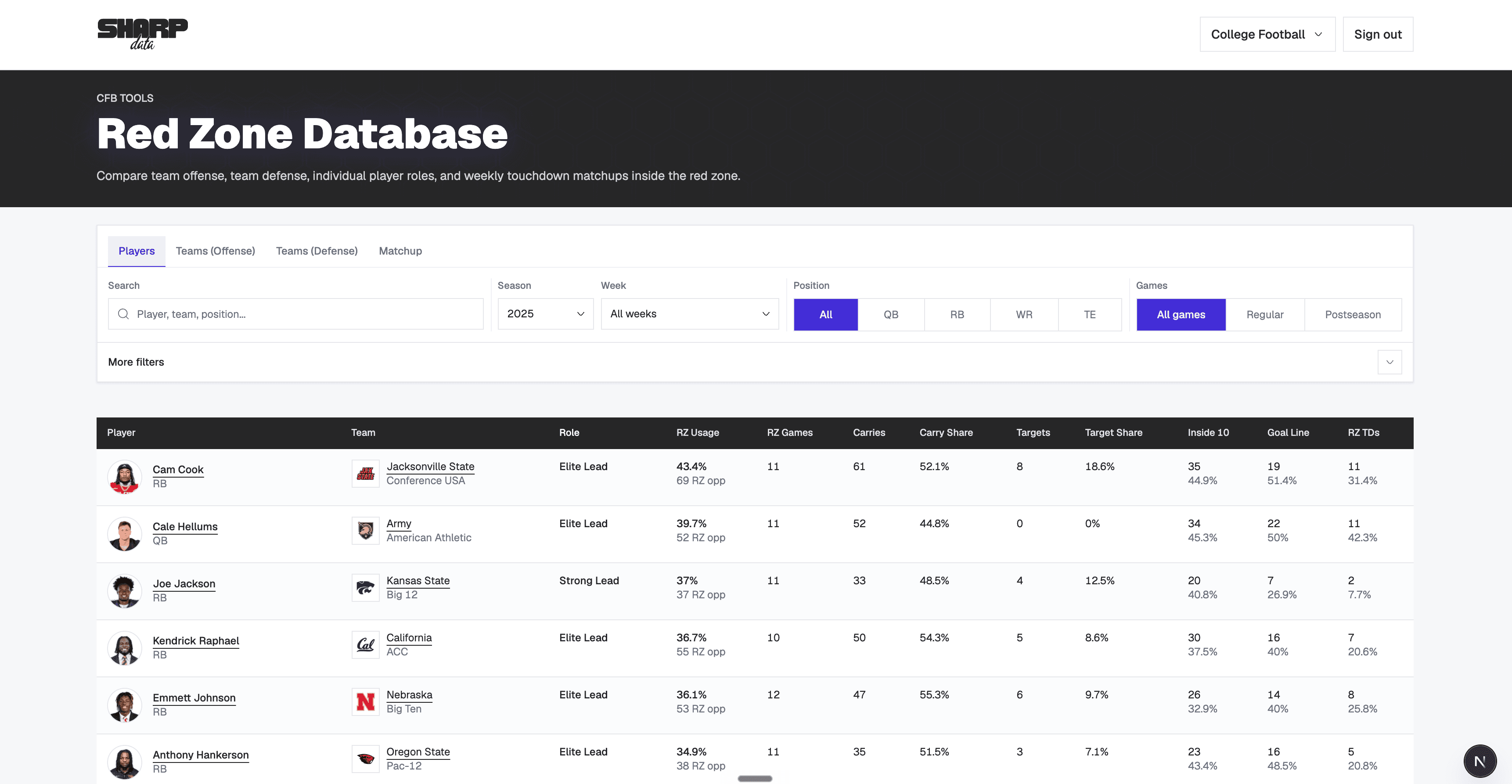
Task: Click the horizontal table scrollbar handle
Action: (755, 779)
